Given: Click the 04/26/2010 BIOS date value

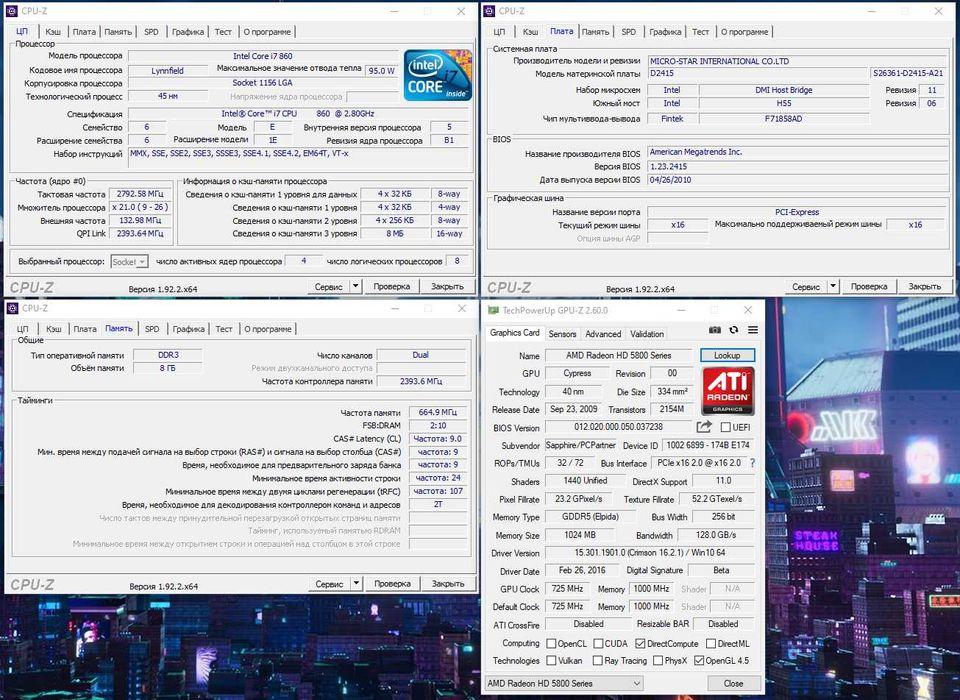Looking at the screenshot, I should (797, 180).
